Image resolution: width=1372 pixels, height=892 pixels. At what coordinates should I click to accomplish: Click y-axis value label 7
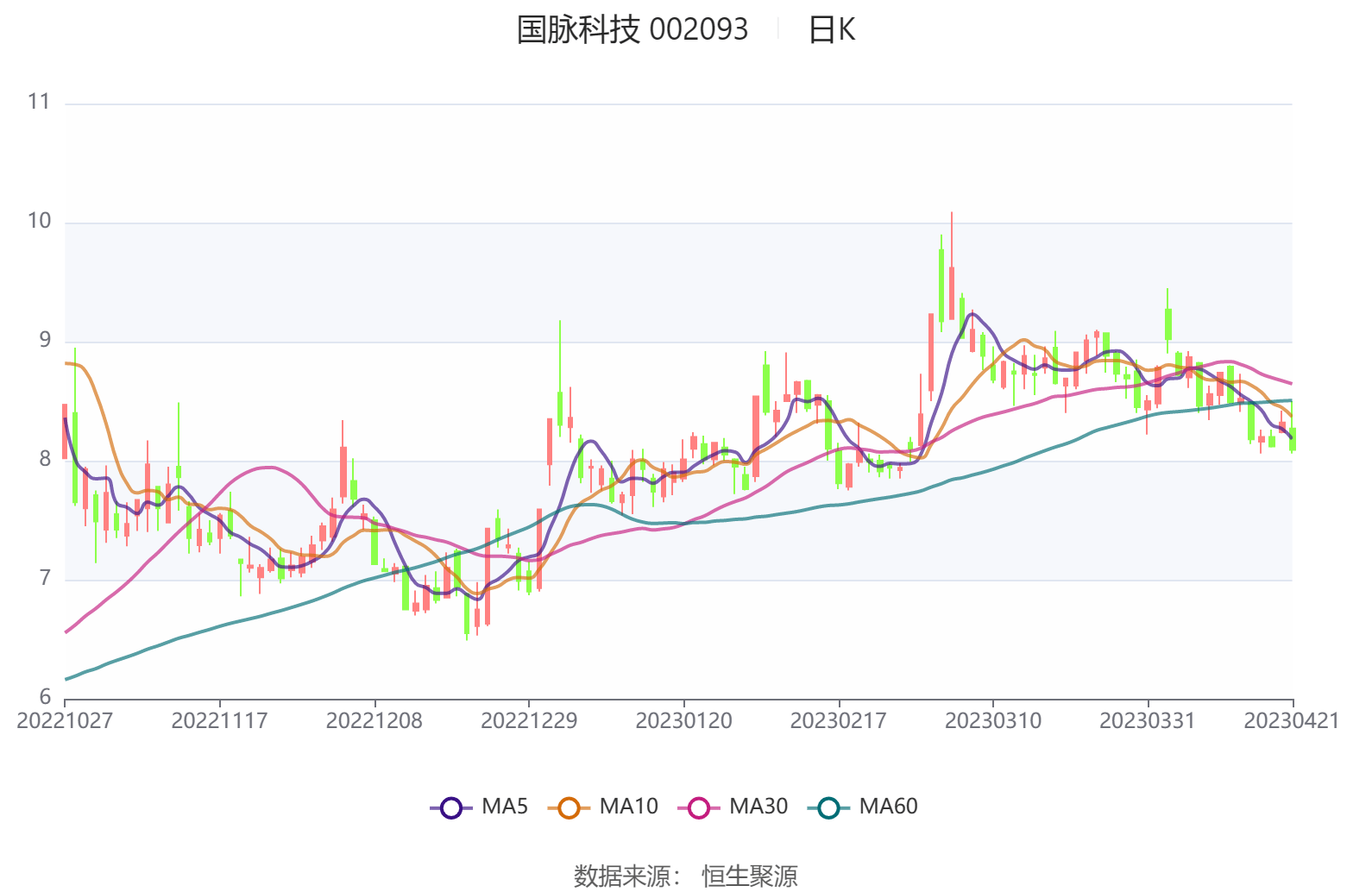(x=45, y=578)
